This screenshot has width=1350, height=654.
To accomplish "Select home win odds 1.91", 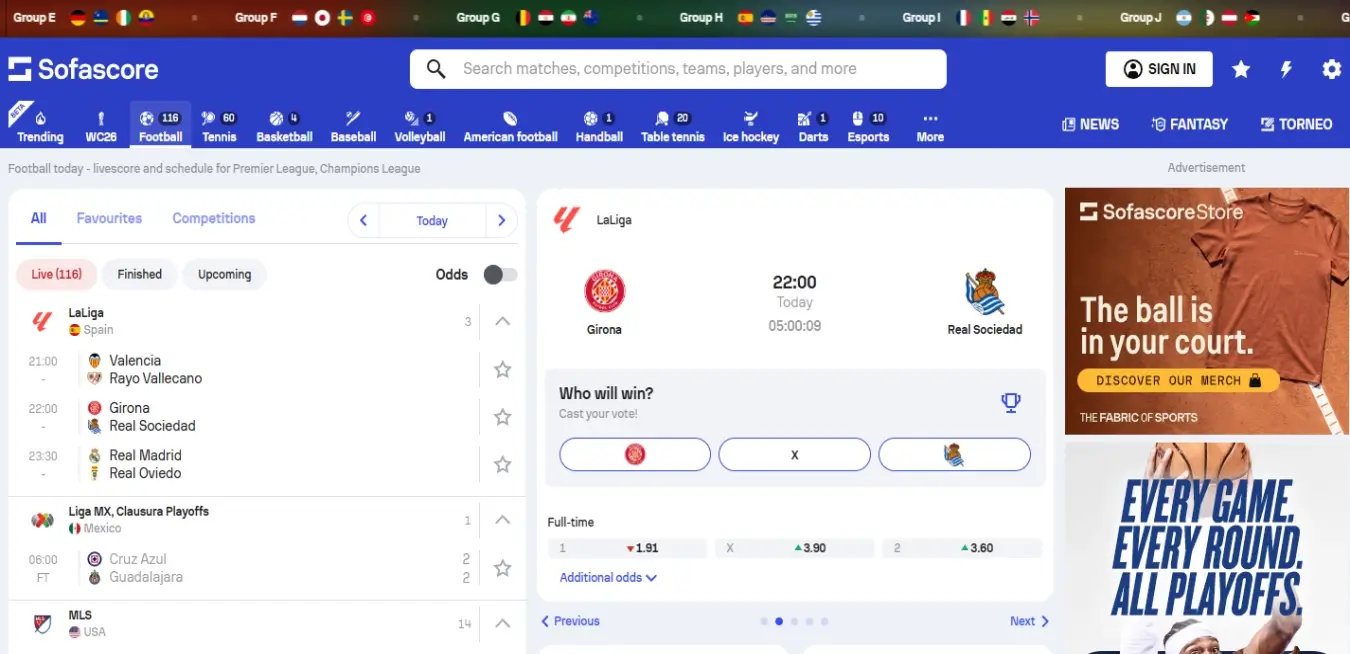I will pos(627,548).
